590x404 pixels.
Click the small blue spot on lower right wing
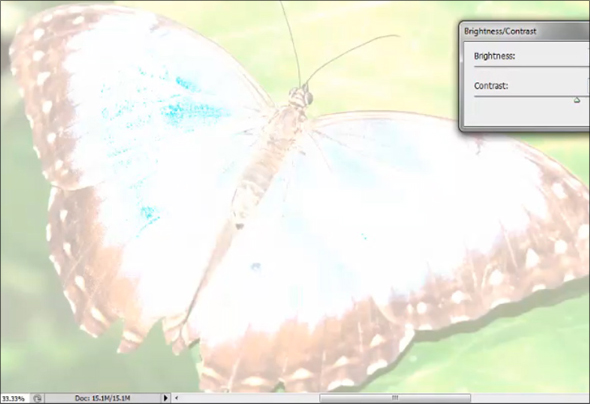(x=256, y=267)
